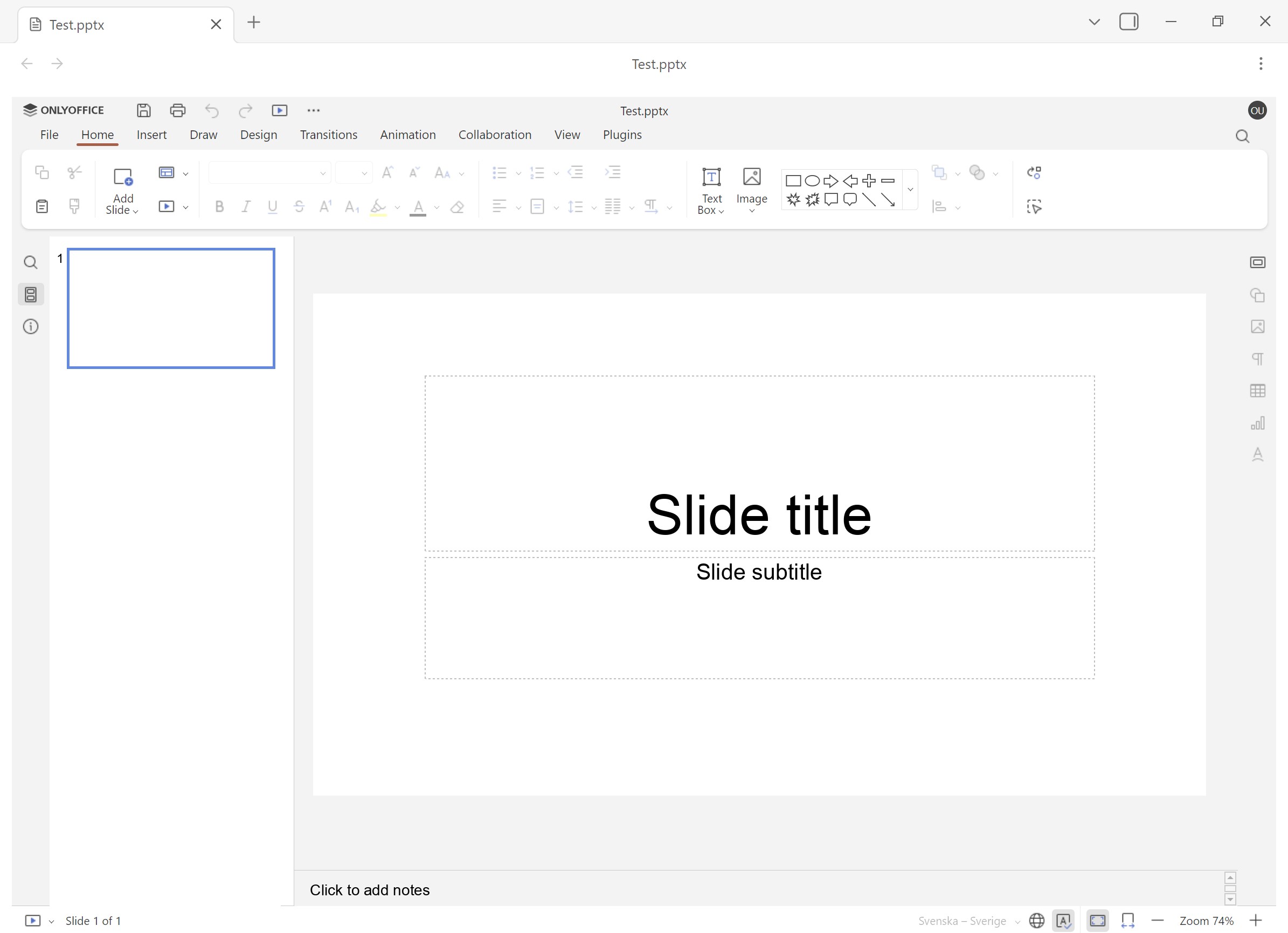Open slide settings in the right sidebar
This screenshot has height=933, width=1288.
click(1257, 262)
